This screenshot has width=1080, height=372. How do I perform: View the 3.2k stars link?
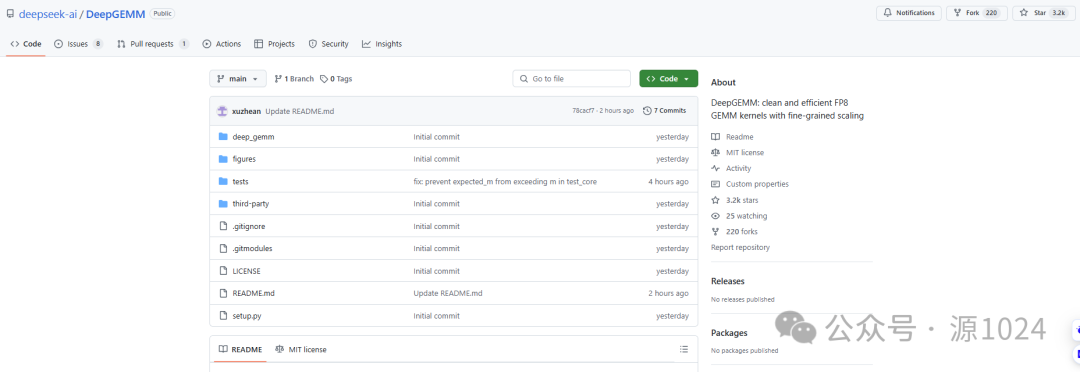tap(736, 200)
